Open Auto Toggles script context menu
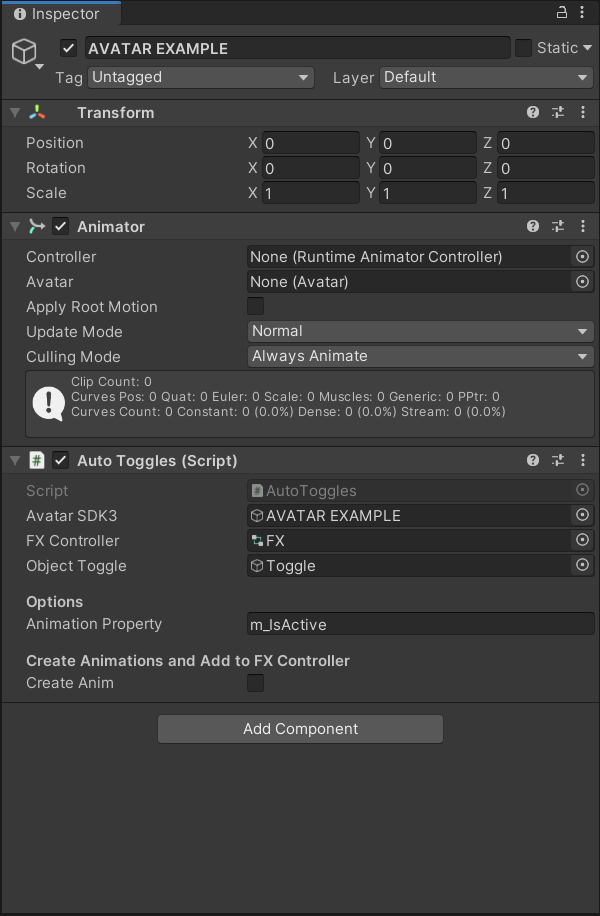Screen dimensions: 600x916 click(583, 461)
